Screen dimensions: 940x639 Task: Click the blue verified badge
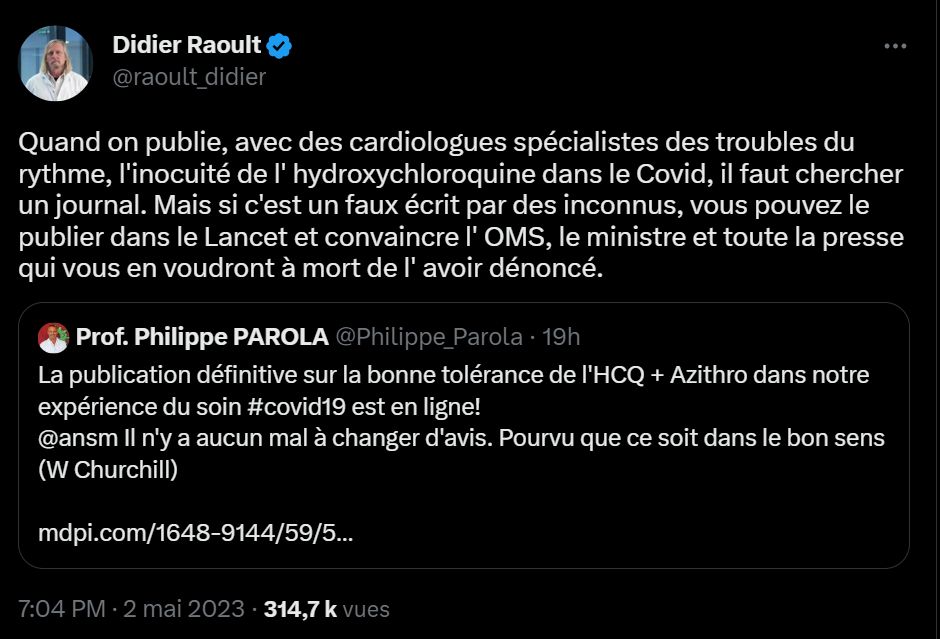[x=280, y=45]
